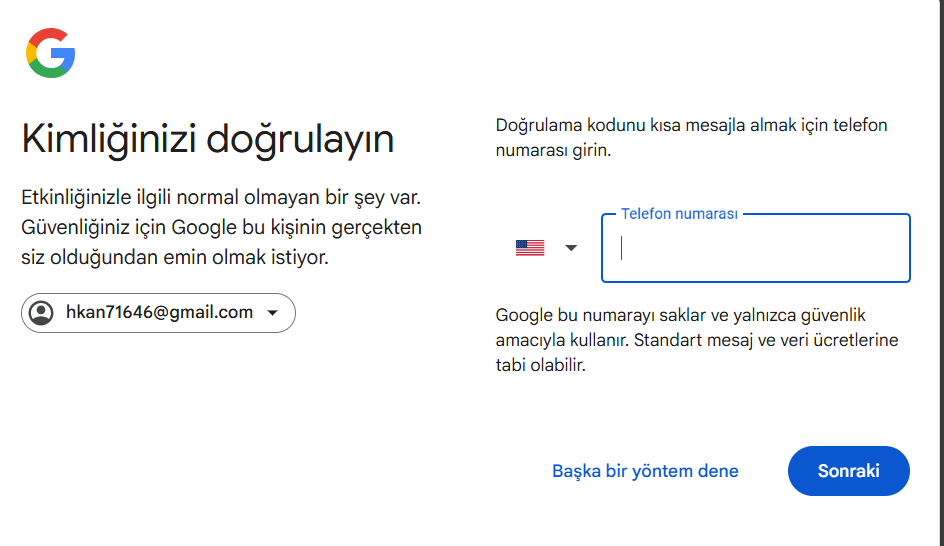Click the Başka bir yöntem dene link
The image size is (944, 546).
(x=645, y=471)
